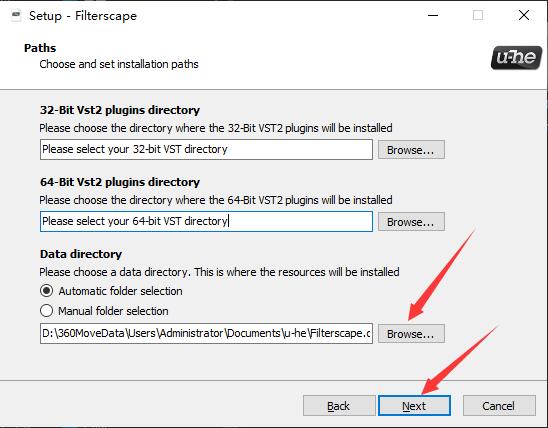Browse for the data directory
The width and height of the screenshot is (548, 428).
411,334
